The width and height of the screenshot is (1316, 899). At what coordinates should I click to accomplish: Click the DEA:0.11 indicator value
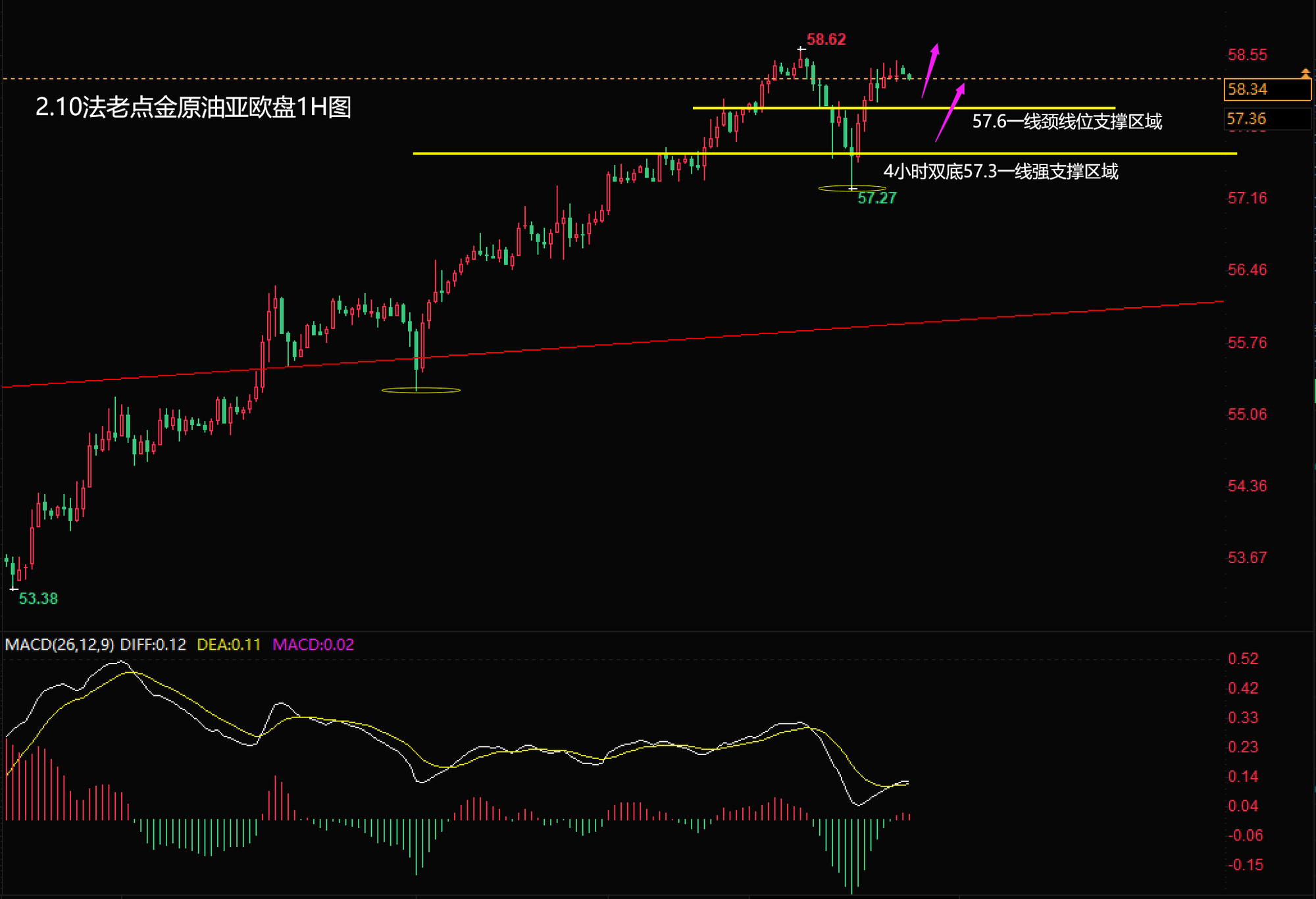229,644
